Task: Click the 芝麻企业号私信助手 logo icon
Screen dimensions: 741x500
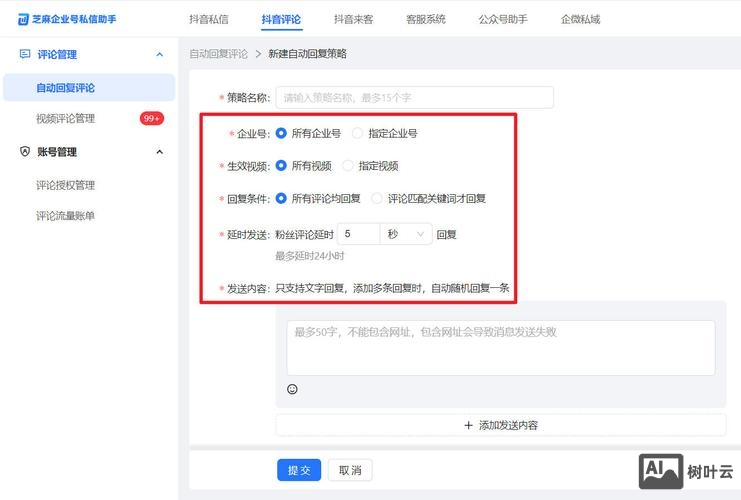Action: tap(23, 19)
